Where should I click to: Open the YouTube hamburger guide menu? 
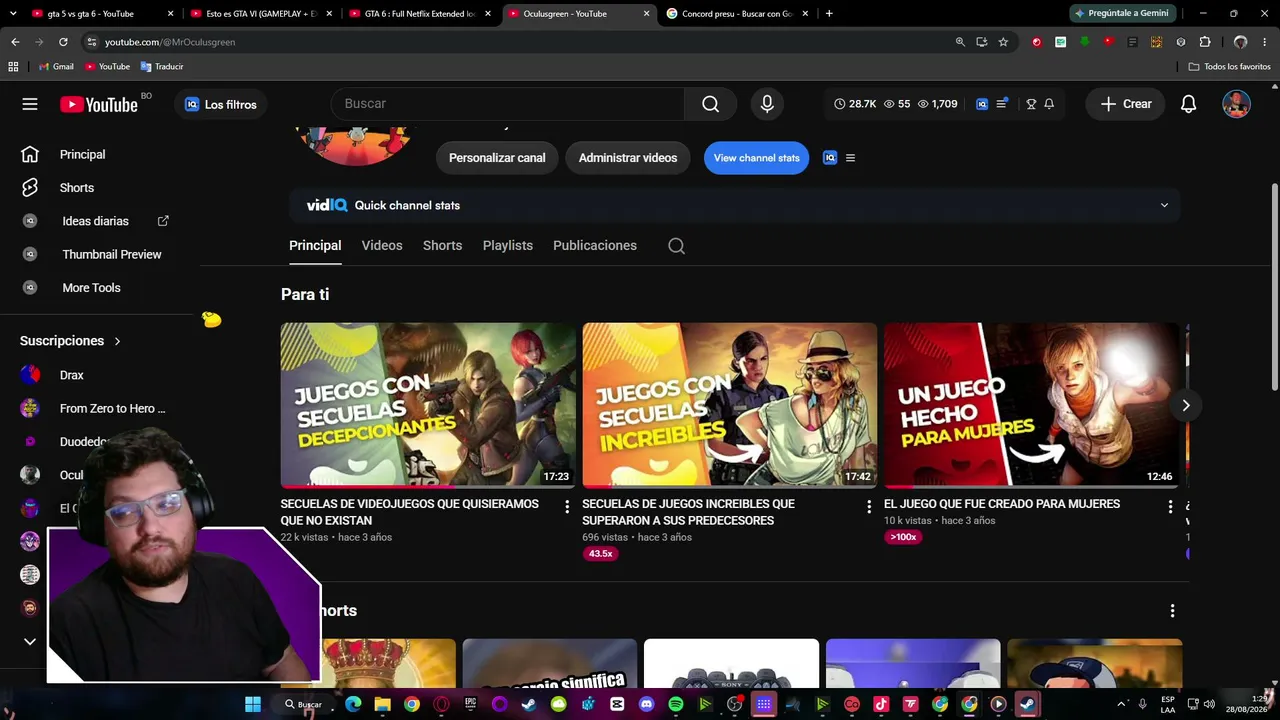30,104
